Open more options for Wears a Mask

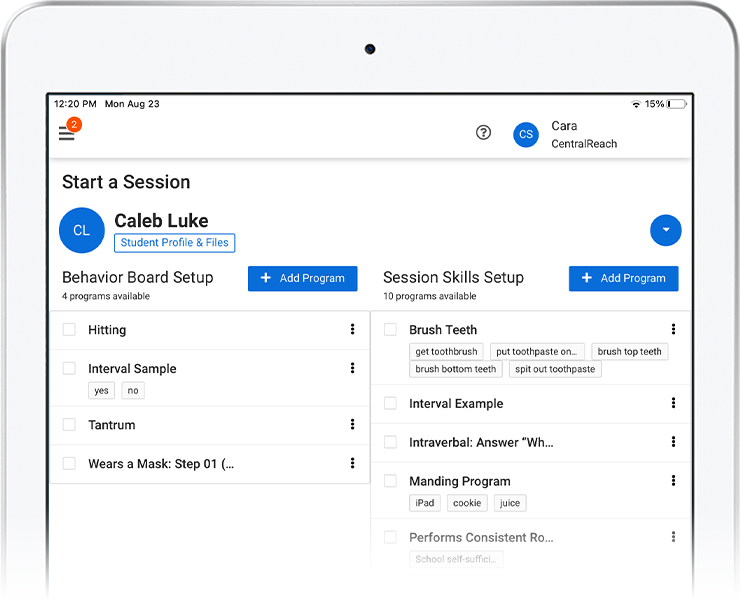pos(353,463)
